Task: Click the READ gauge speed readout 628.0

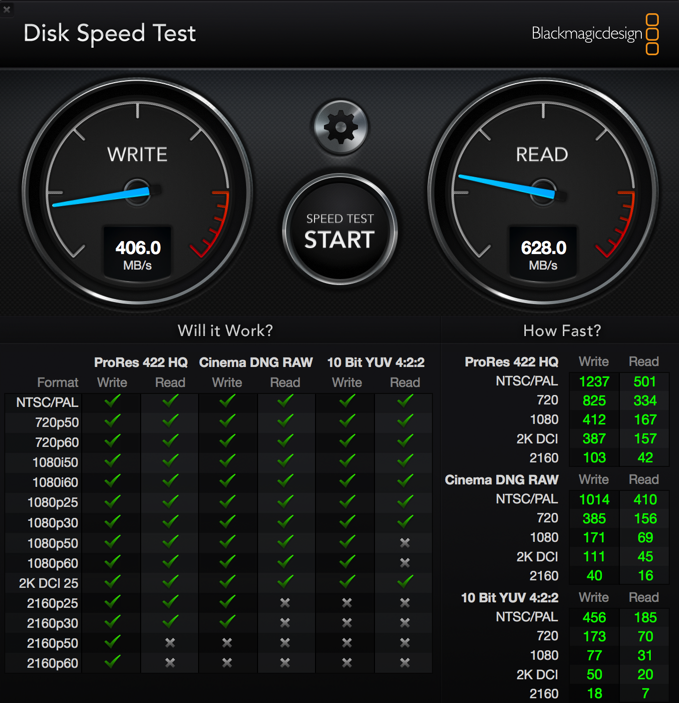Action: pos(544,248)
